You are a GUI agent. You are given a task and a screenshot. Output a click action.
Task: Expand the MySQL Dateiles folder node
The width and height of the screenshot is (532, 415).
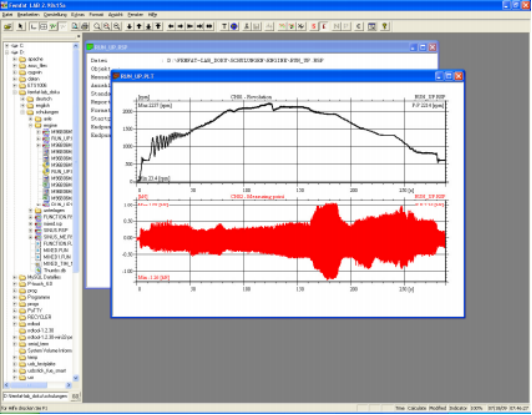[15, 278]
